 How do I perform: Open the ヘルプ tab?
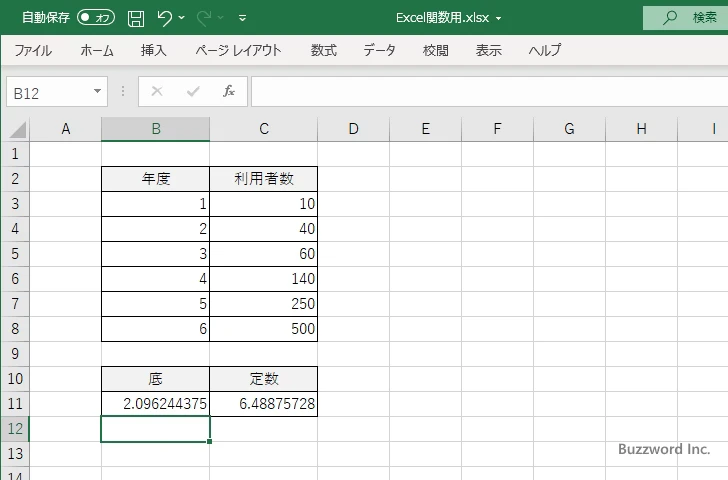545,50
